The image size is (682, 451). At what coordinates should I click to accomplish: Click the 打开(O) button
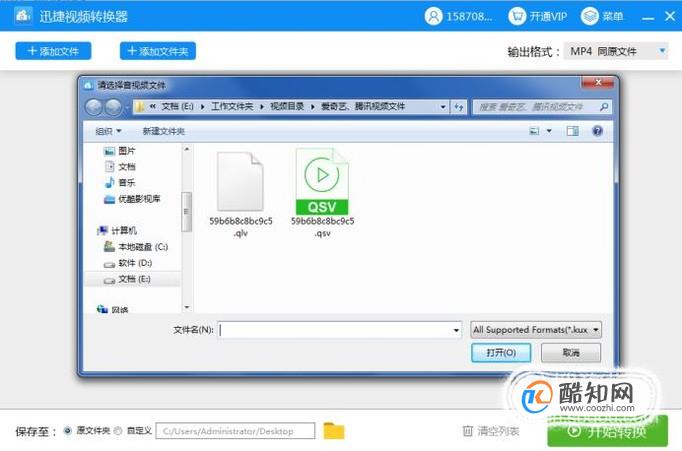(x=501, y=352)
